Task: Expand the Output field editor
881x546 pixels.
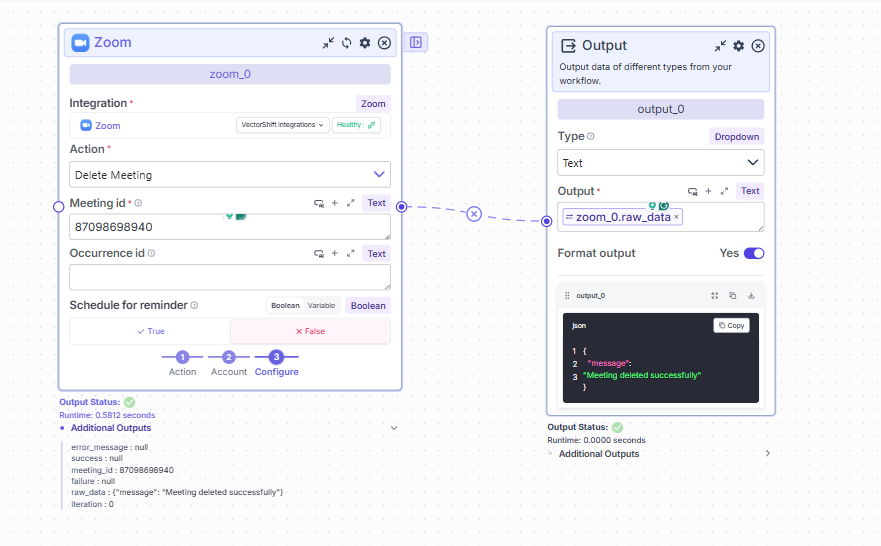Action: [x=724, y=191]
